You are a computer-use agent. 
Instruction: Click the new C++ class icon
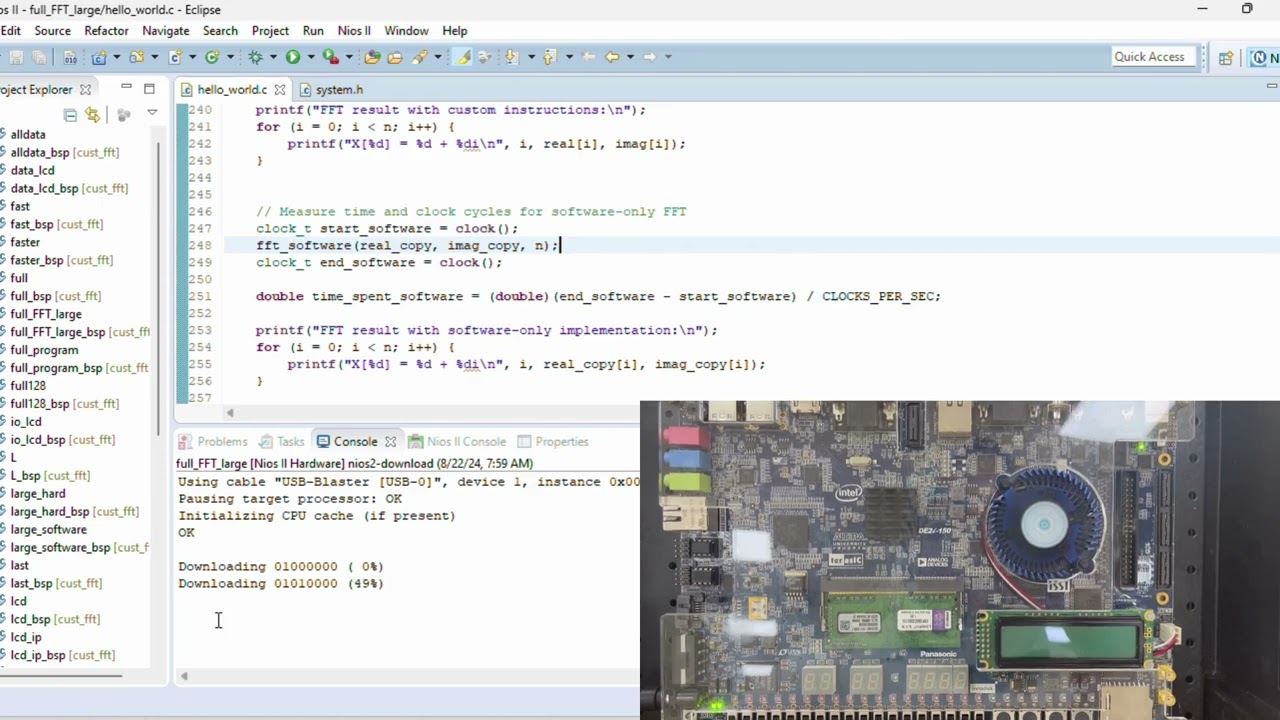pos(212,57)
